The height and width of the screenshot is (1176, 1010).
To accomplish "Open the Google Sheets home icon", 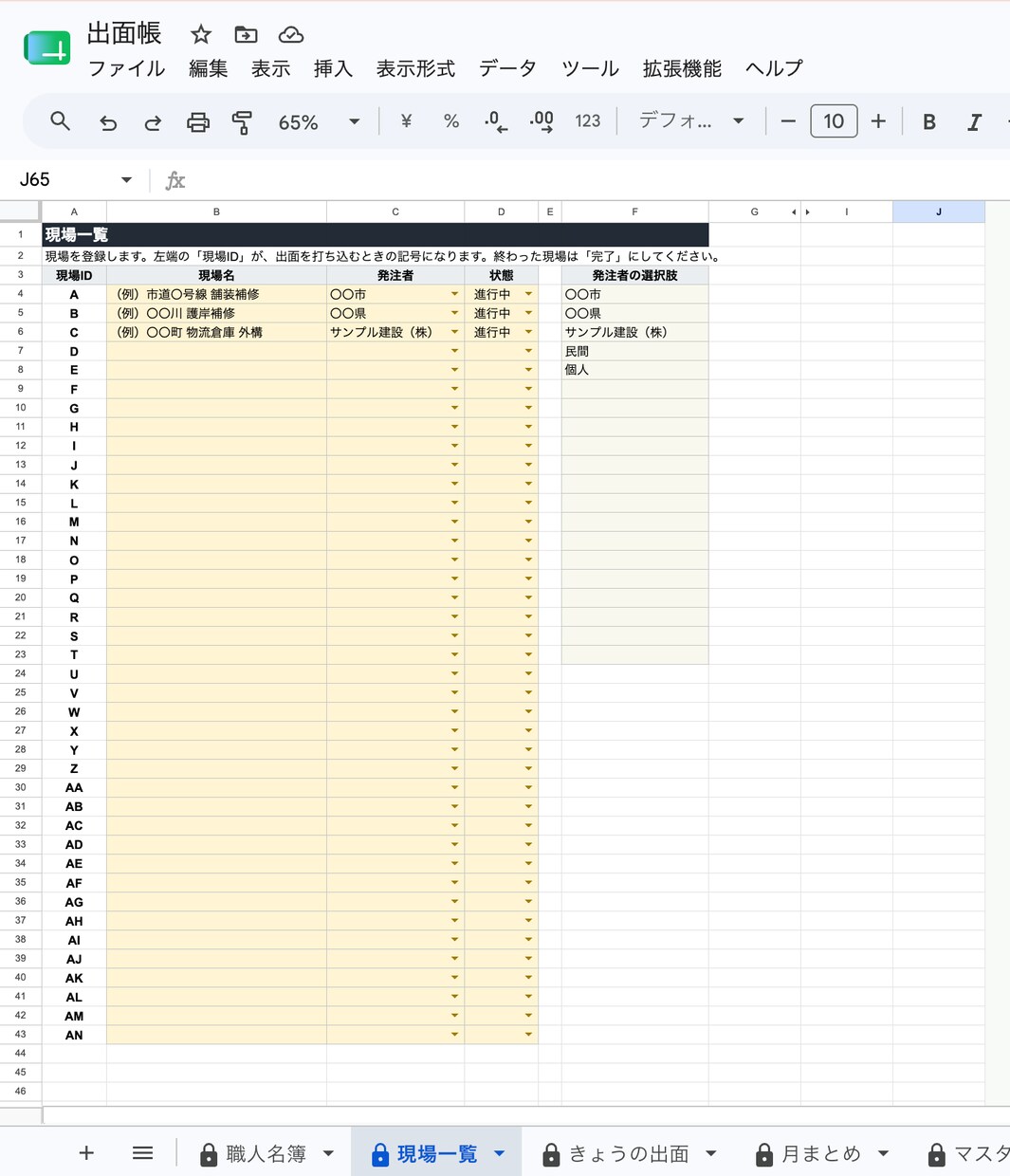I will [46, 48].
